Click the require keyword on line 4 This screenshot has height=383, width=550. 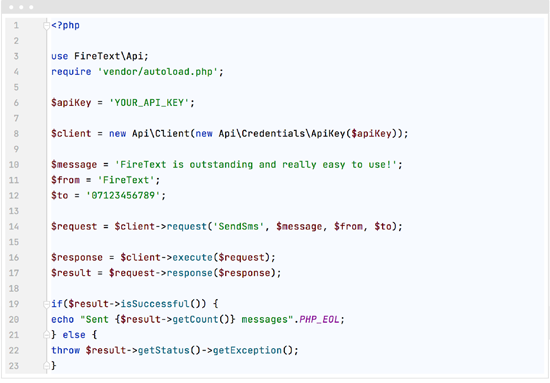[x=71, y=72]
